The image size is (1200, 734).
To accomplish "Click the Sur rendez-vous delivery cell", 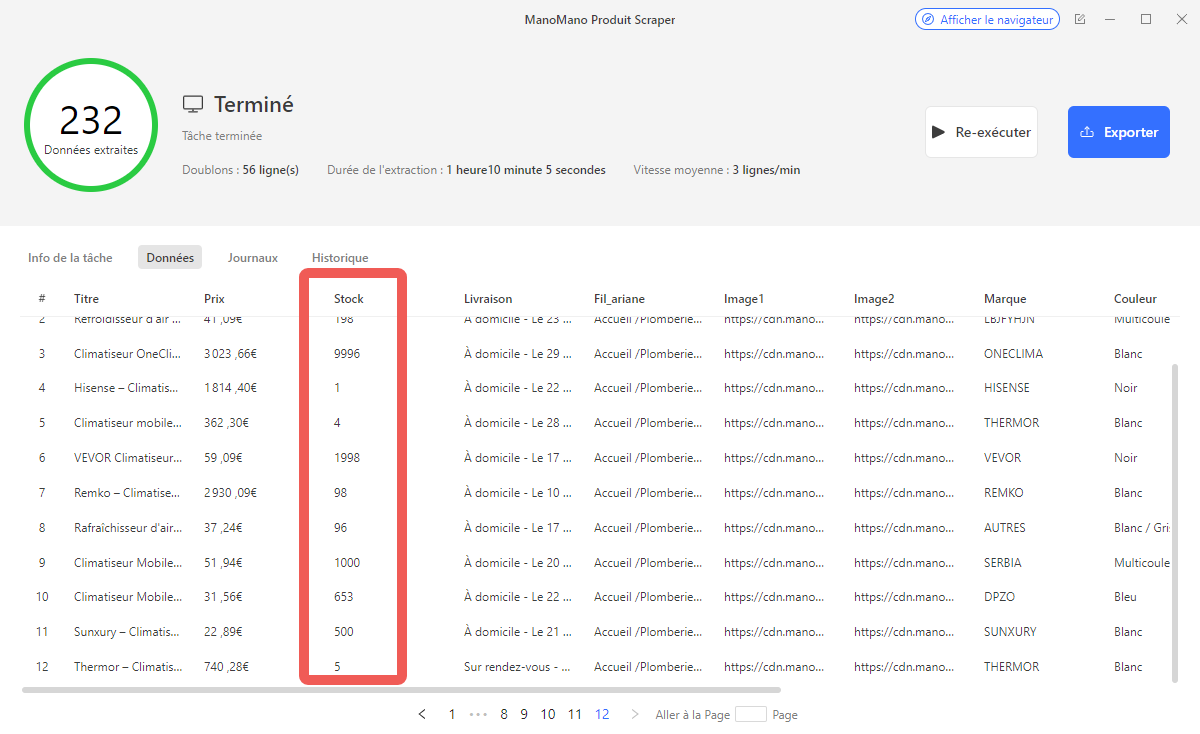I will click(518, 667).
